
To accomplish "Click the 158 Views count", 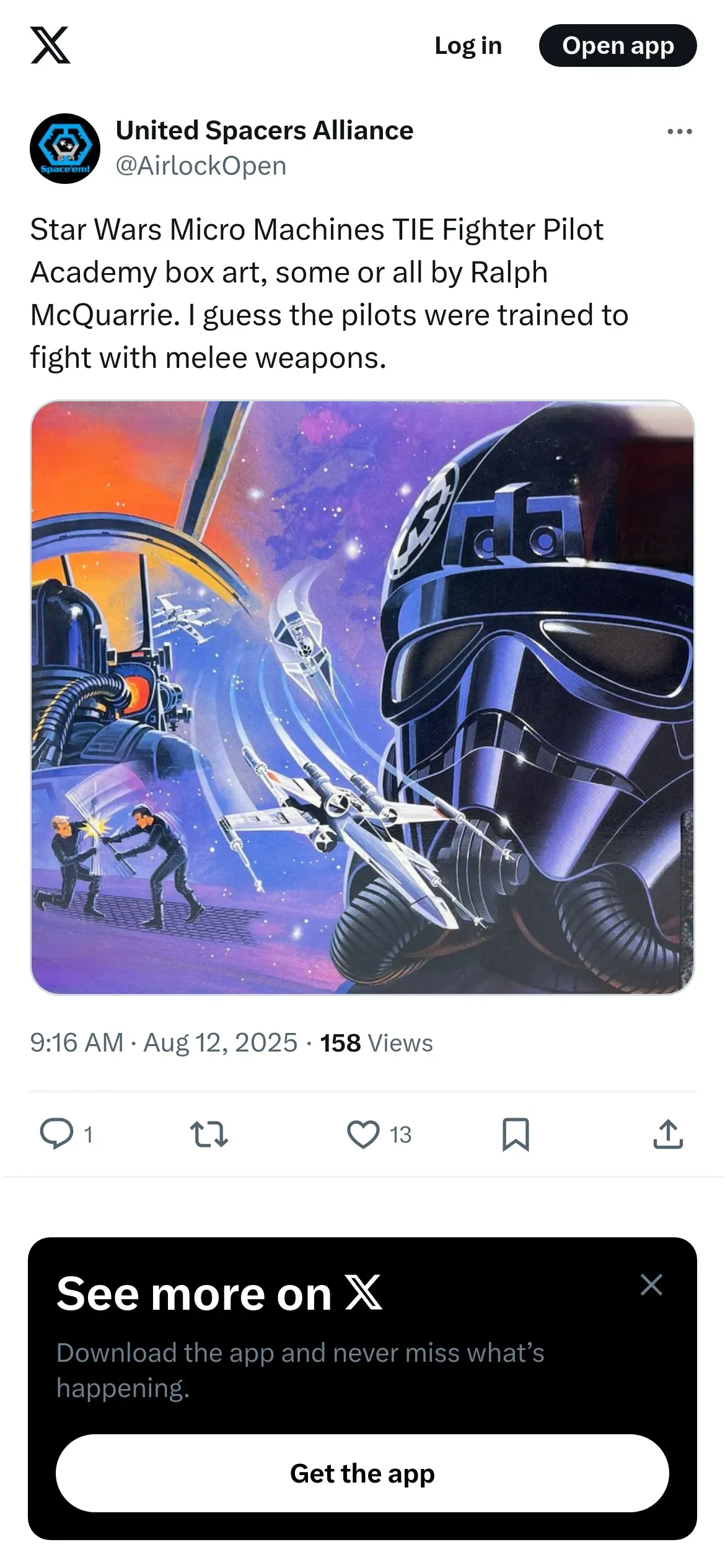I will [376, 1043].
